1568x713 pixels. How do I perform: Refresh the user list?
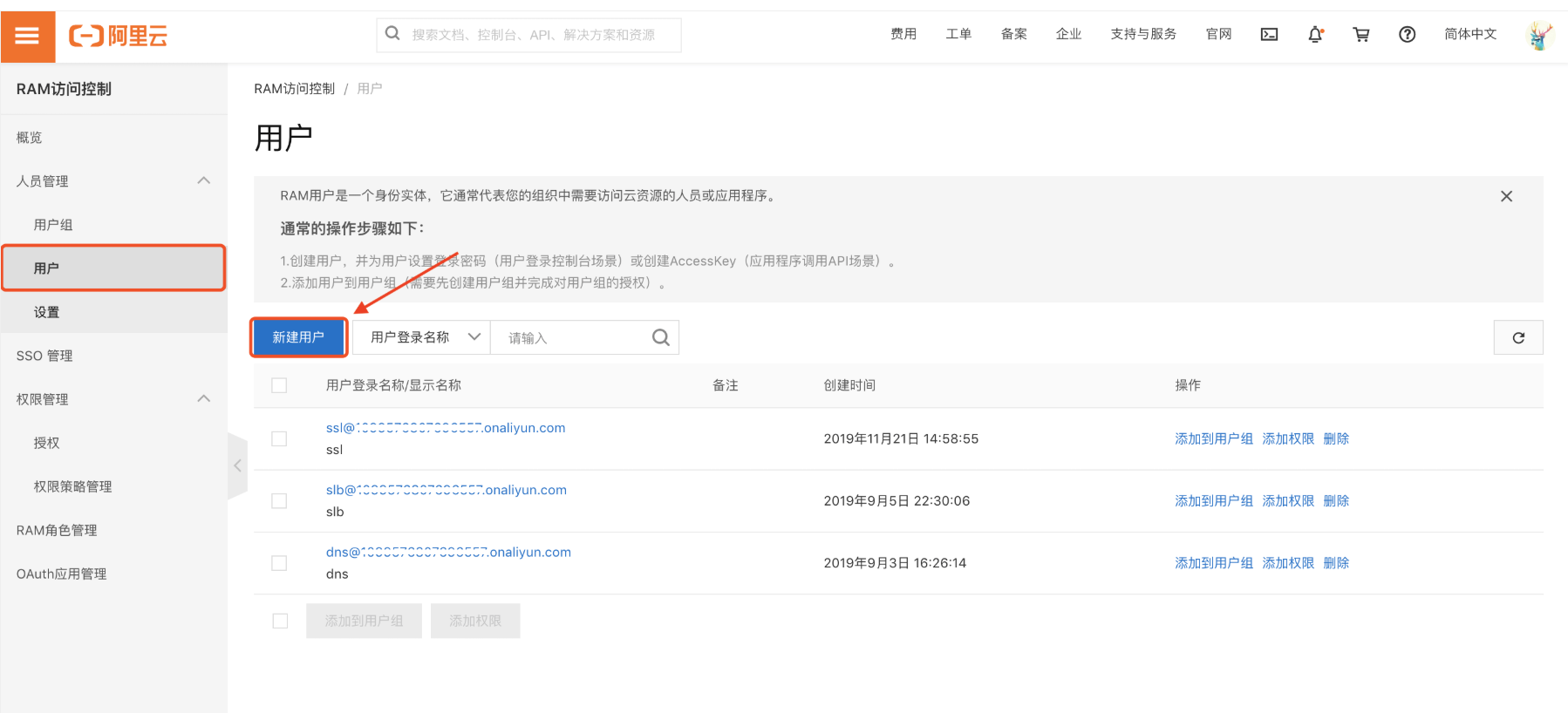tap(1517, 338)
